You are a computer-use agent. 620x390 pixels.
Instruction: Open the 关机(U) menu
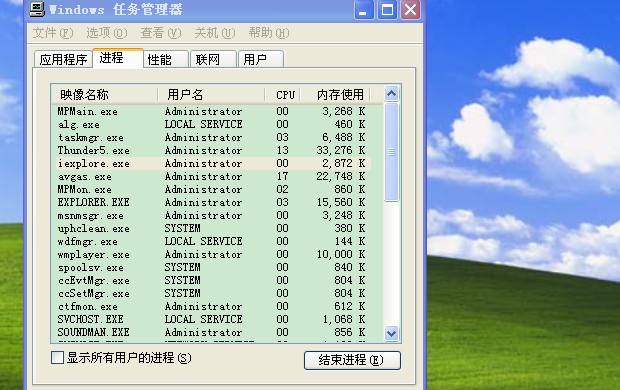[215, 33]
